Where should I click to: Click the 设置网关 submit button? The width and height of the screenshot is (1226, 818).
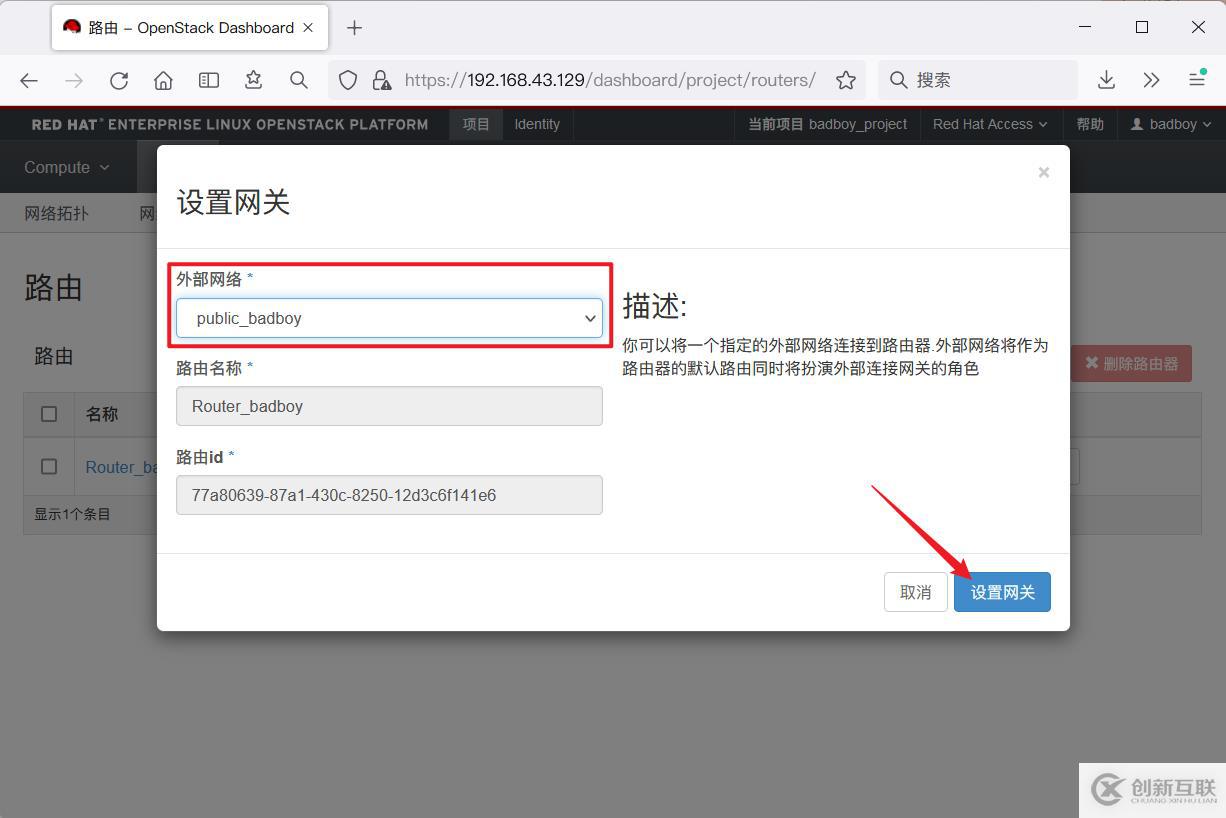coord(1002,592)
